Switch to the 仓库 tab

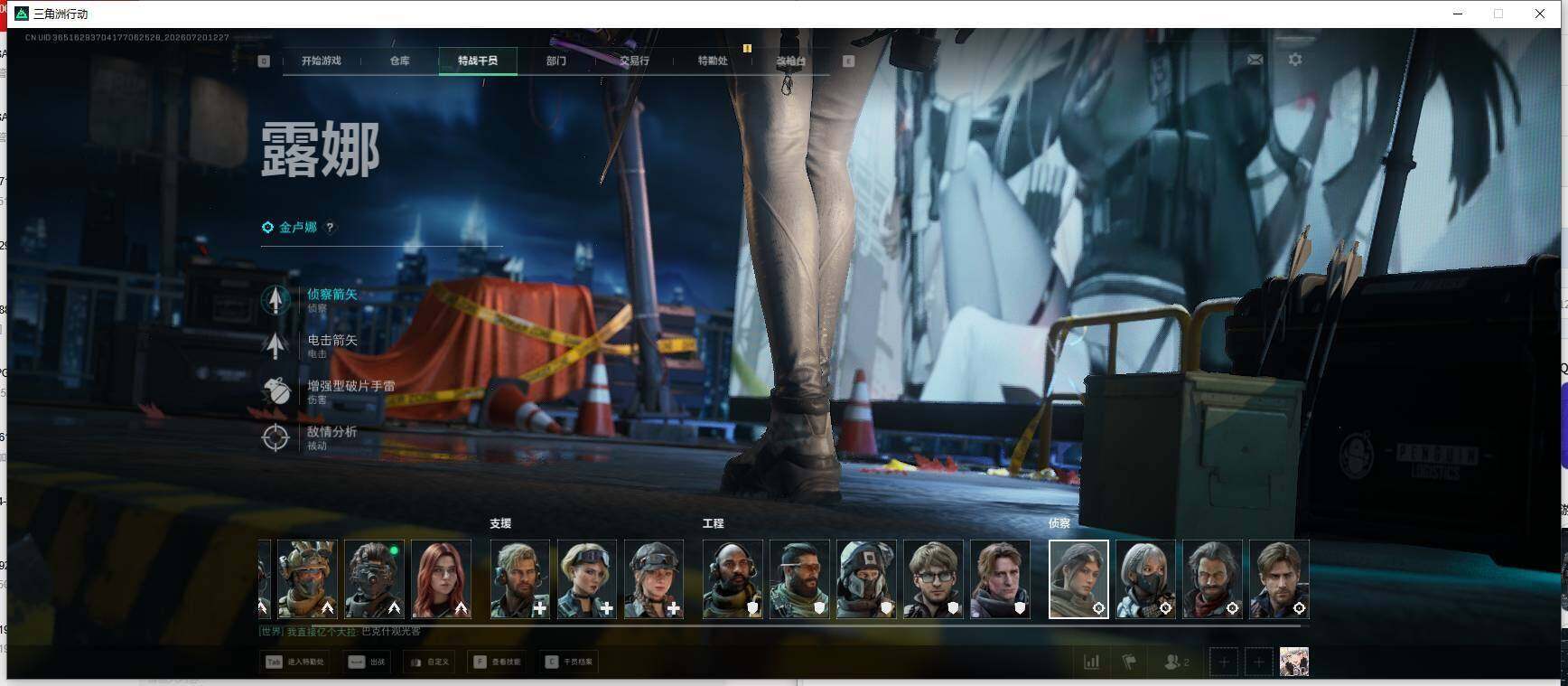399,61
